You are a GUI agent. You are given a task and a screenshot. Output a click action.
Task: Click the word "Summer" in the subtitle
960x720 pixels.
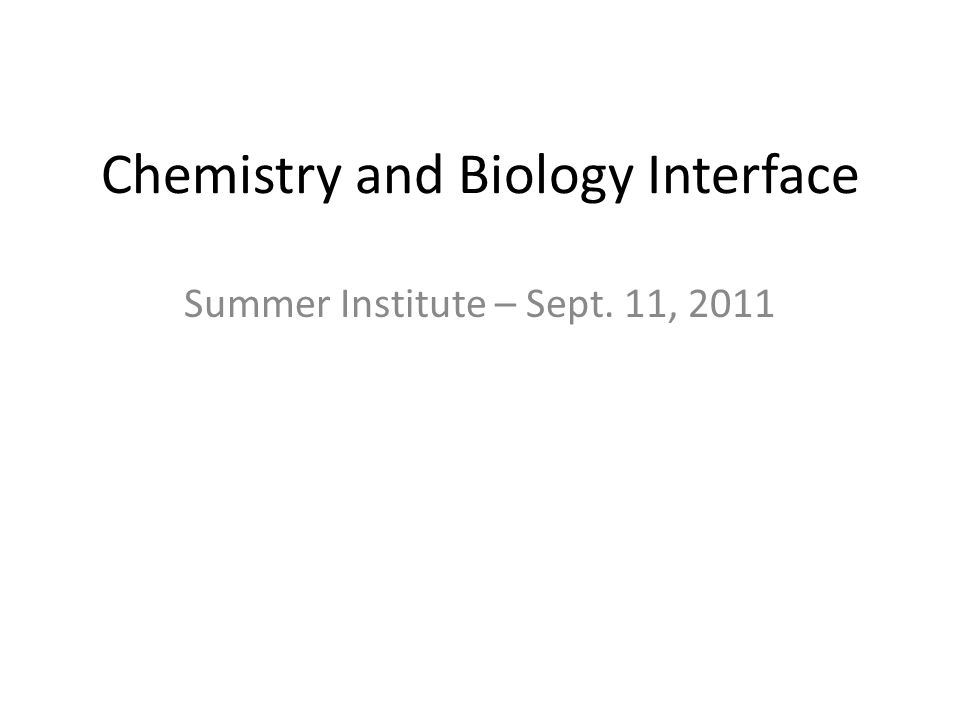pyautogui.click(x=257, y=304)
